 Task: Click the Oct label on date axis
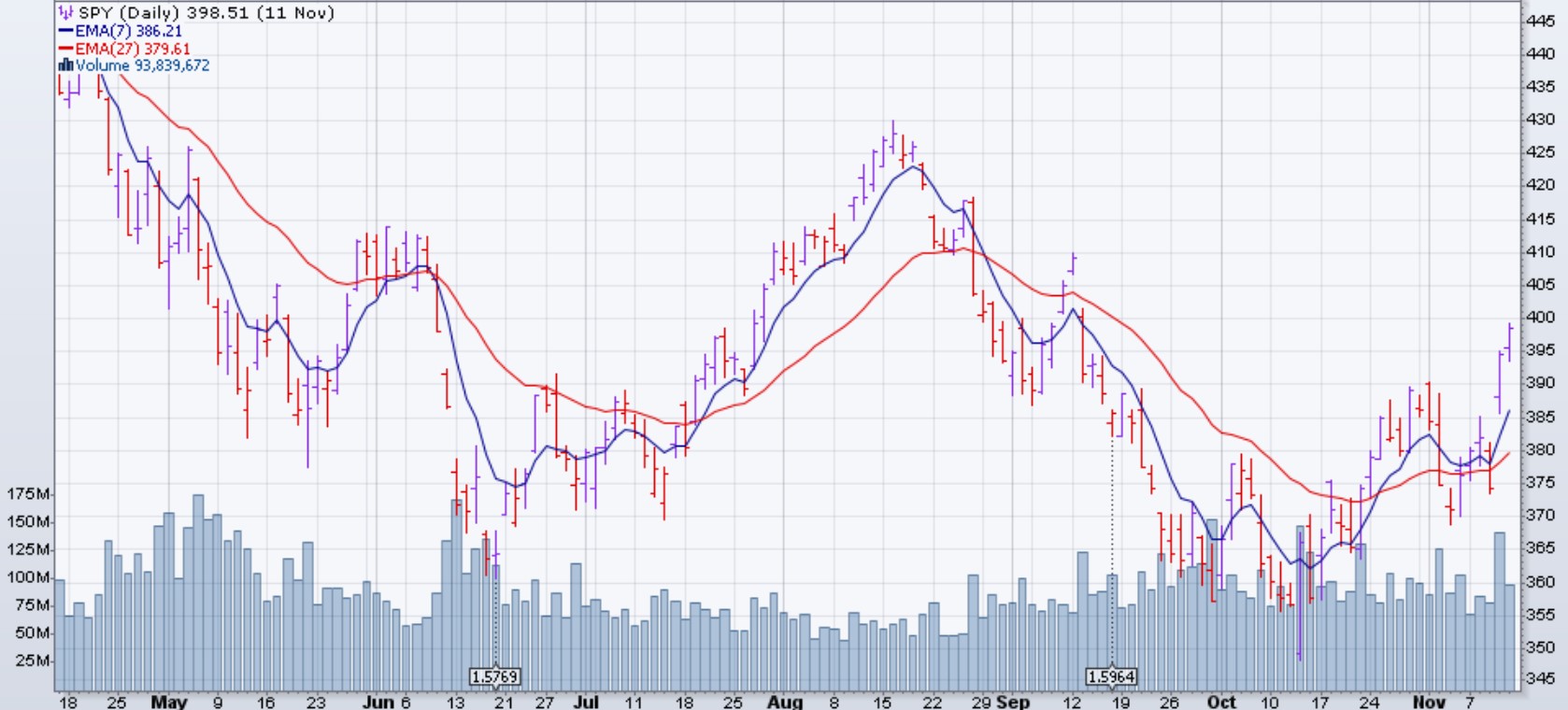click(x=1220, y=702)
